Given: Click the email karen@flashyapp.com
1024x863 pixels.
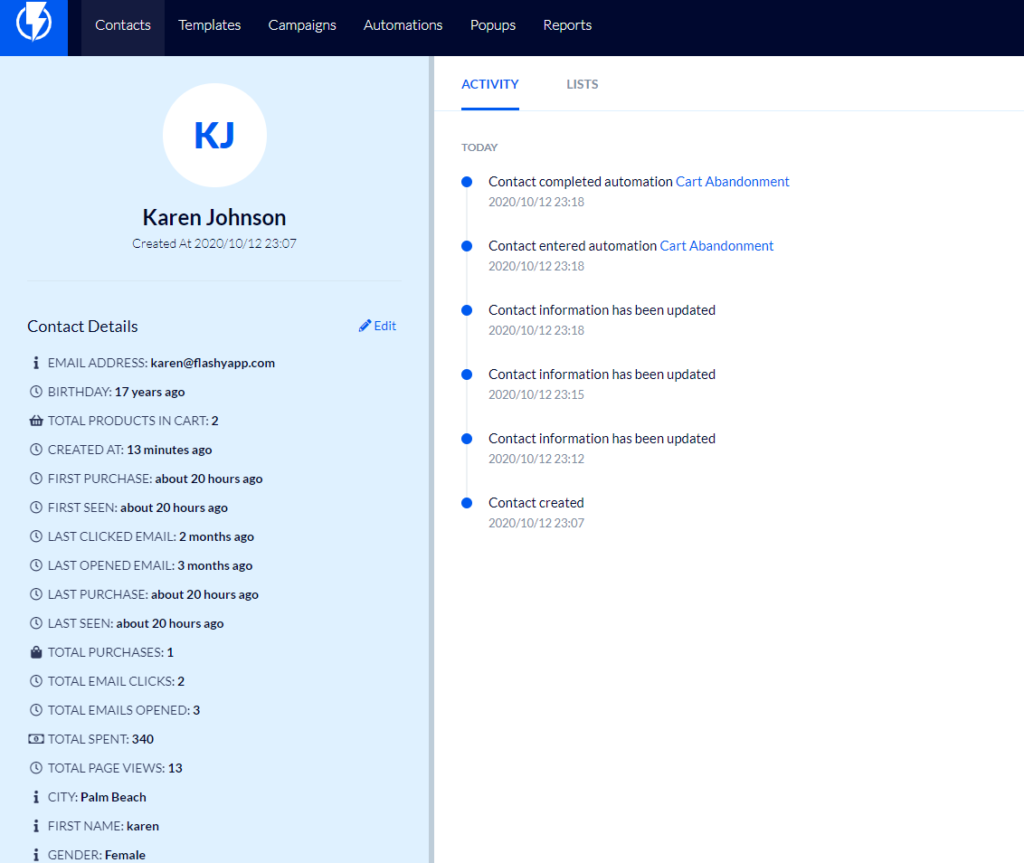Looking at the screenshot, I should click(213, 363).
